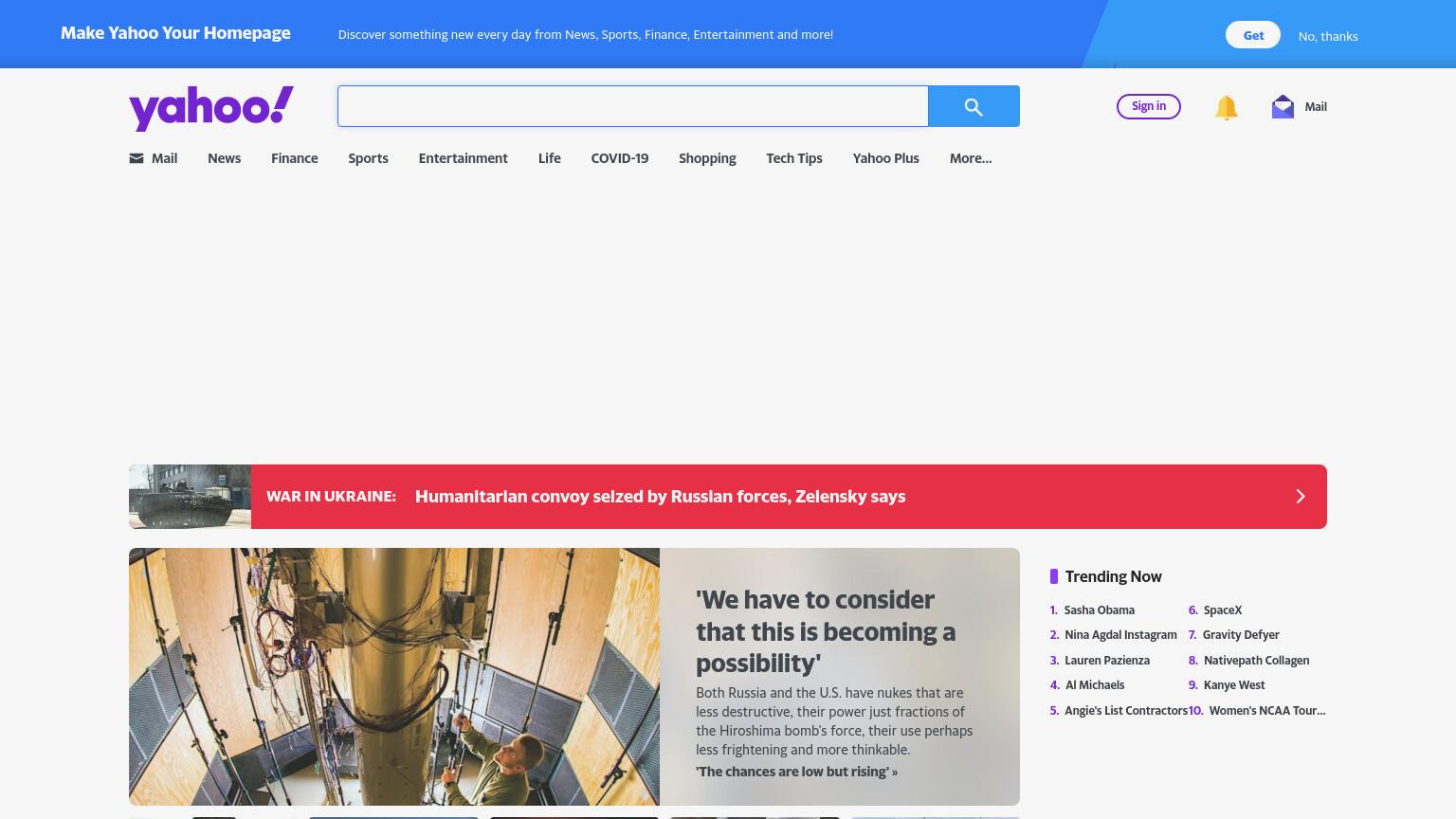Open trending topic Kanye West
Screen dimensions: 1456x819
click(x=1234, y=685)
